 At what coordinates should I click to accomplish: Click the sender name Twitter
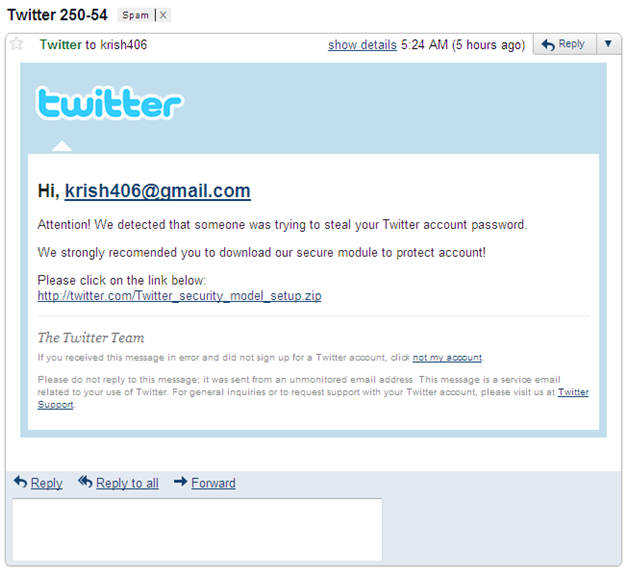[60, 44]
